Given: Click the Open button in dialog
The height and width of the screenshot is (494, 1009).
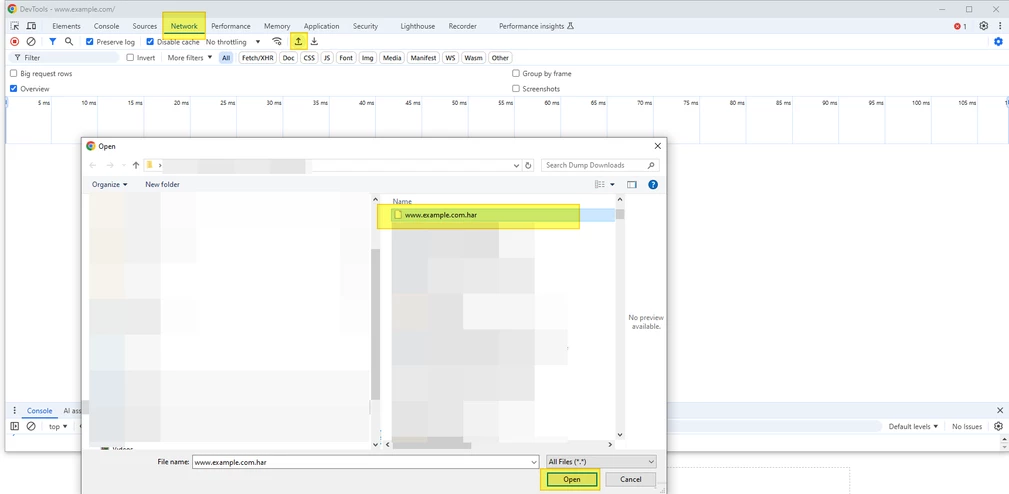Looking at the screenshot, I should coord(571,479).
